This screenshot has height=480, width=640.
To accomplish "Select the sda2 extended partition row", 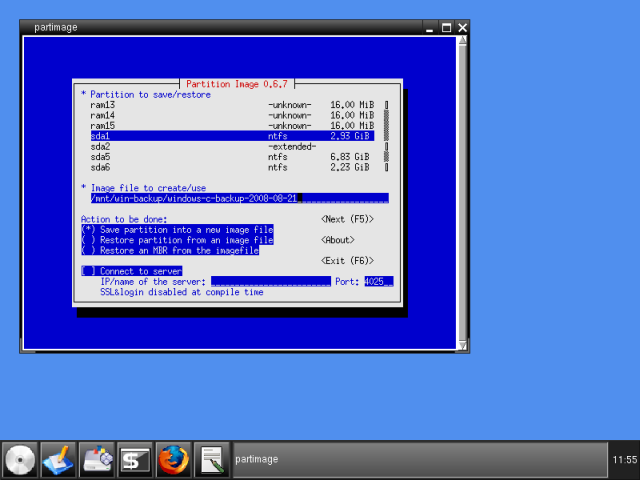I will coord(232,147).
